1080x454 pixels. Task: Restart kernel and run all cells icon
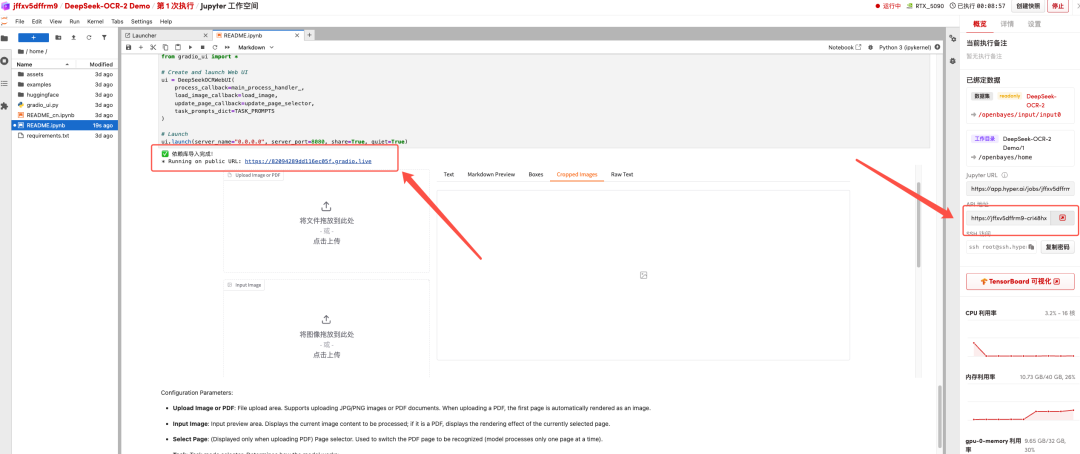click(x=227, y=48)
